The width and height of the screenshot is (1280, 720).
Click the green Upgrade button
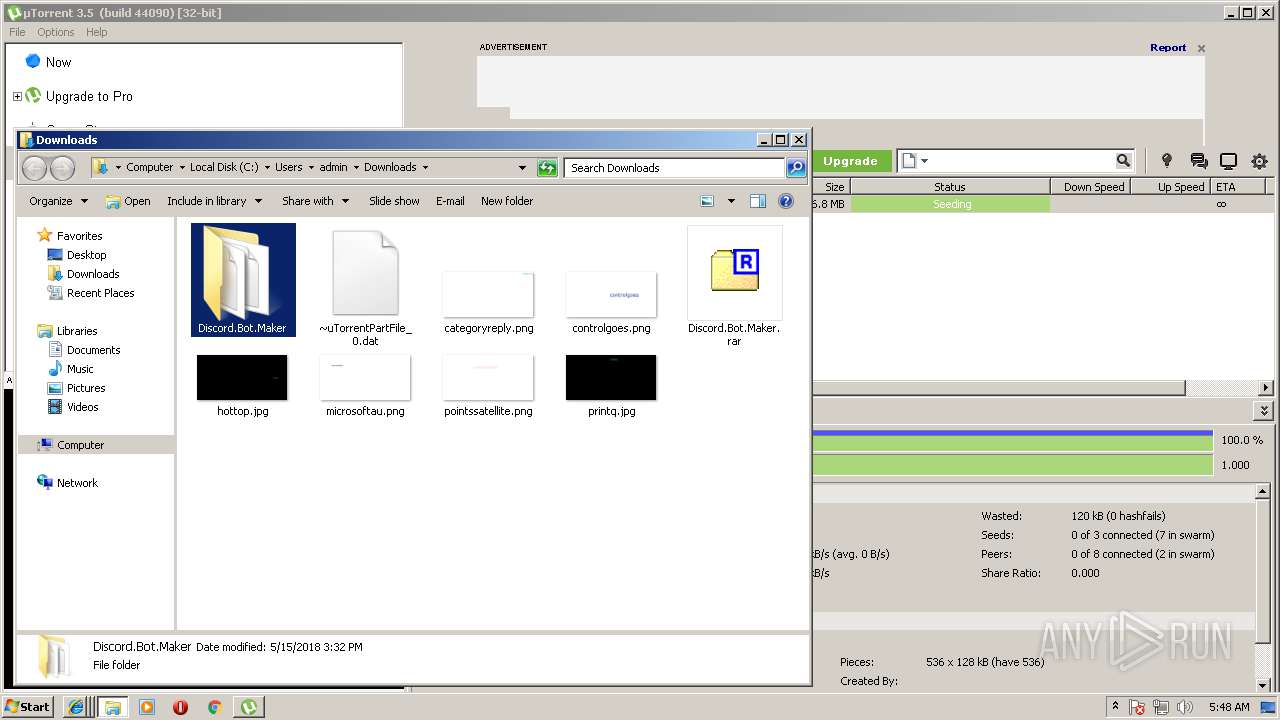tap(850, 161)
